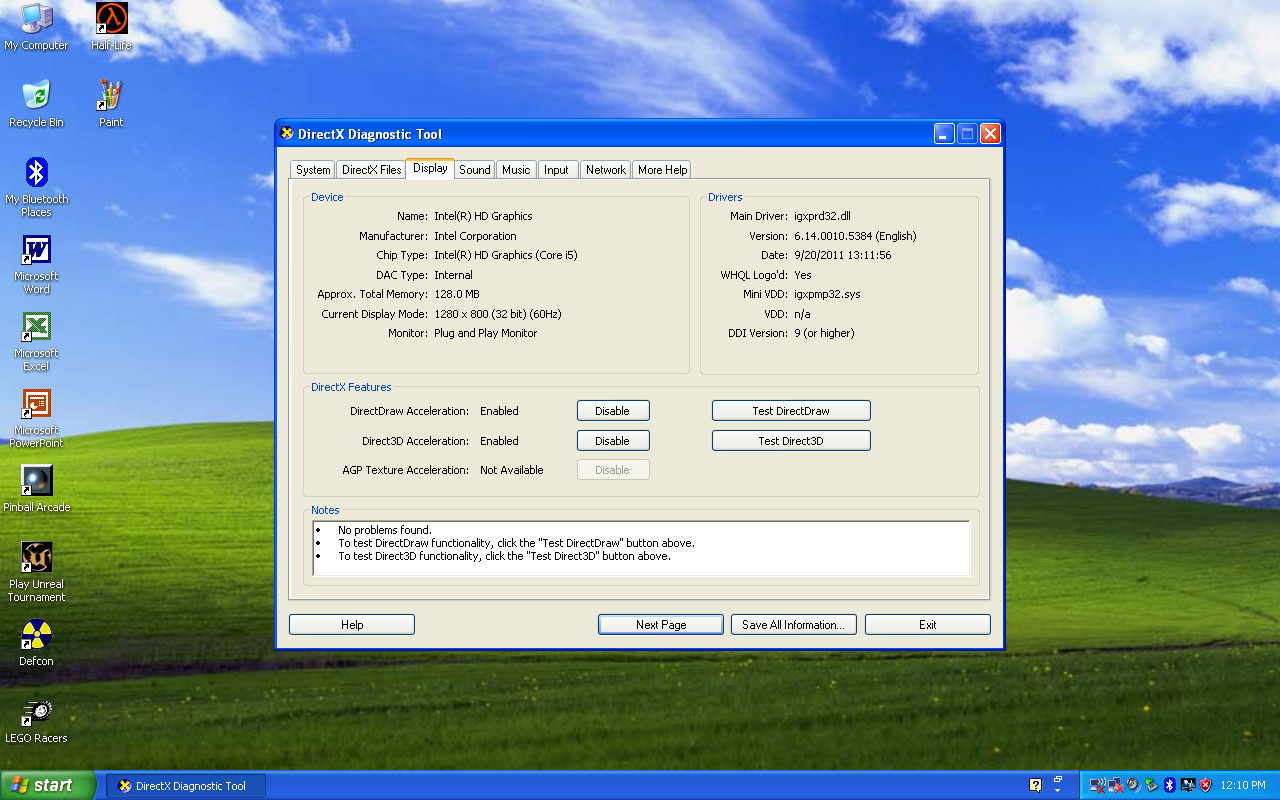Disable DirectDraw Acceleration
This screenshot has width=1280, height=800.
(x=613, y=411)
